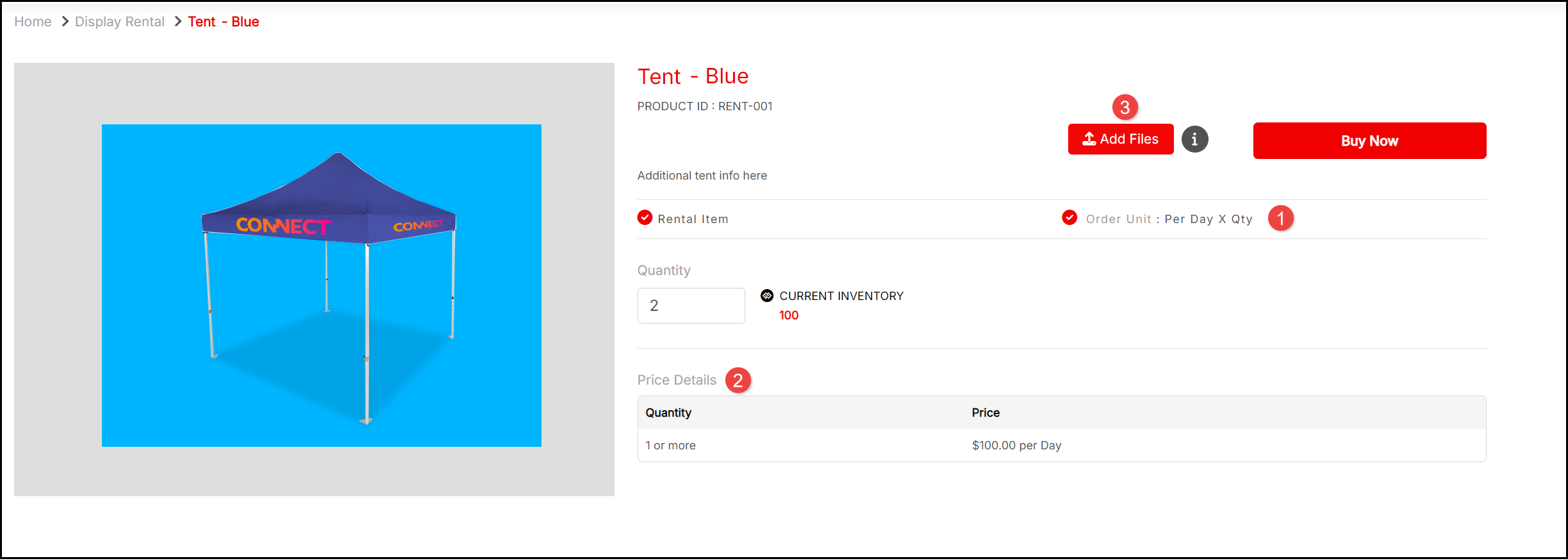1568x559 pixels.
Task: Click the Order Unit checkmark icon
Action: pos(1069,218)
